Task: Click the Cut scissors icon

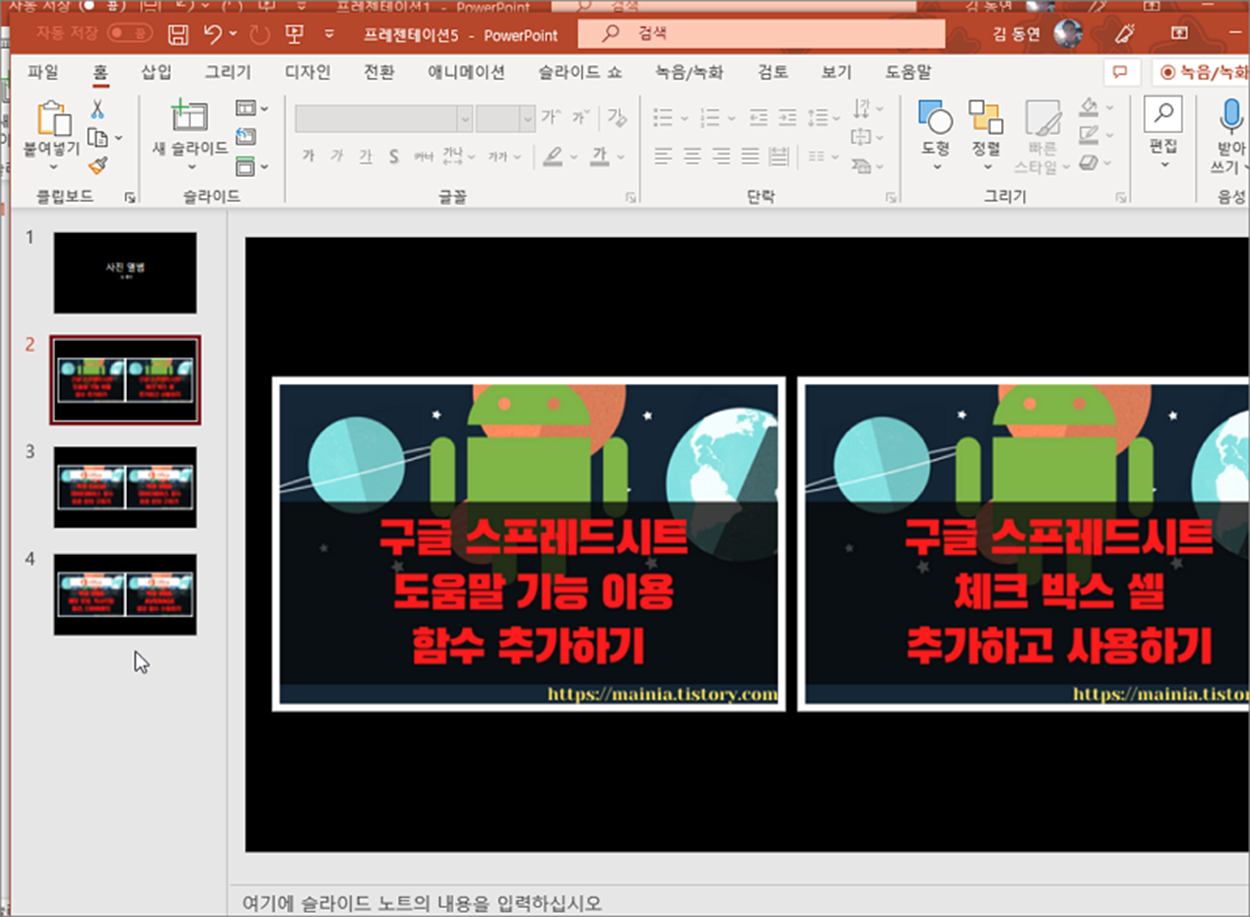Action: point(98,109)
